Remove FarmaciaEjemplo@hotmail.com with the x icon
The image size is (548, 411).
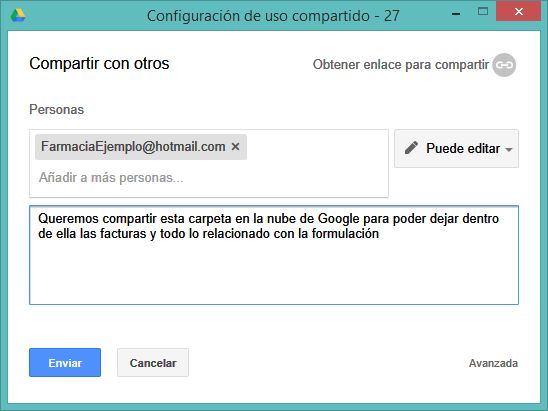236,147
